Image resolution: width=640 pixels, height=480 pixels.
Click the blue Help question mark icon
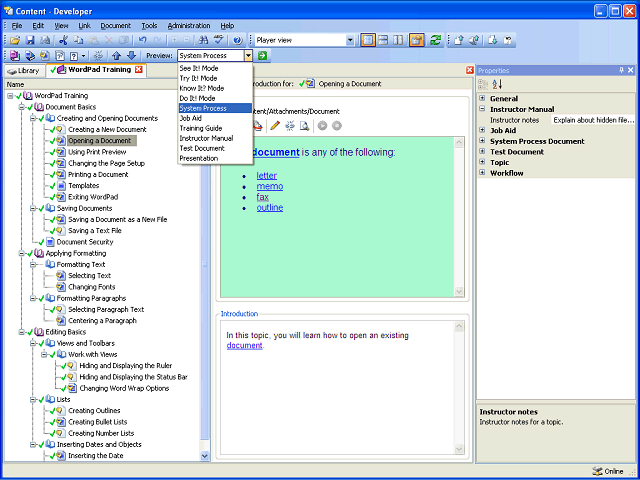pos(238,40)
